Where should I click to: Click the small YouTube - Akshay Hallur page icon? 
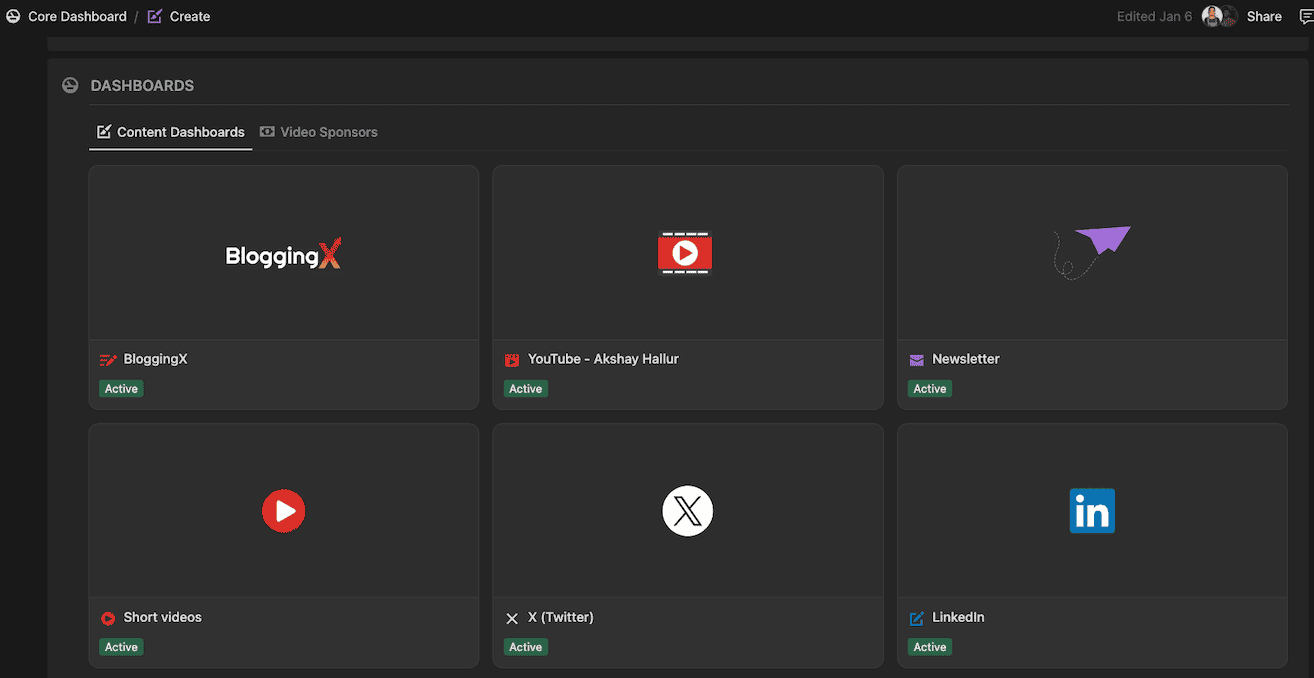click(x=512, y=360)
